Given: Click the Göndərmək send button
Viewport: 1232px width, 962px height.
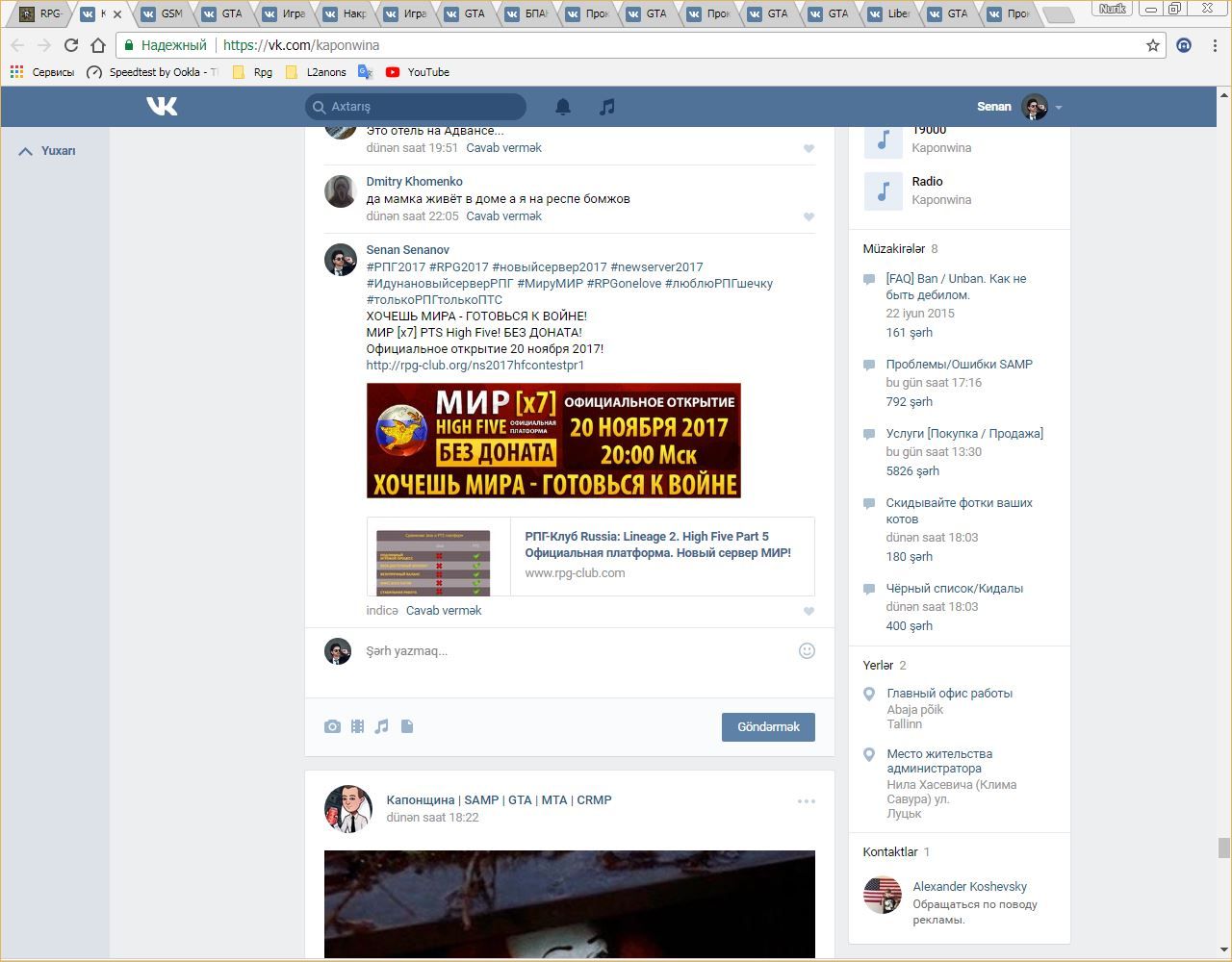Looking at the screenshot, I should coord(768,727).
